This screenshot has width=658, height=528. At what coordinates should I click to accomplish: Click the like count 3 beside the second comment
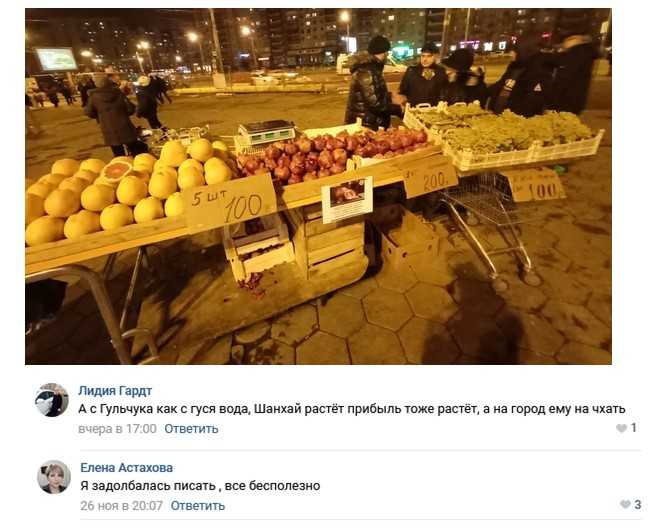(638, 504)
